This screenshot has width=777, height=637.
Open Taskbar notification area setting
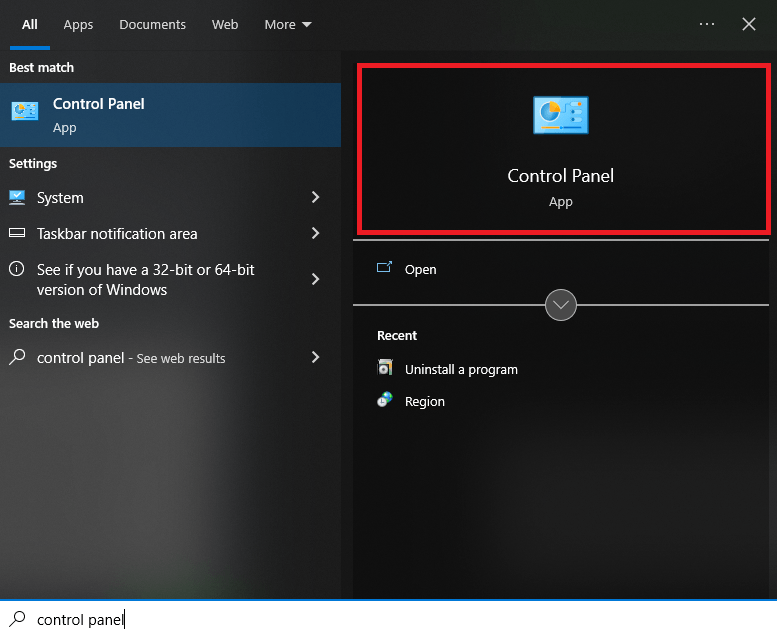(x=170, y=233)
